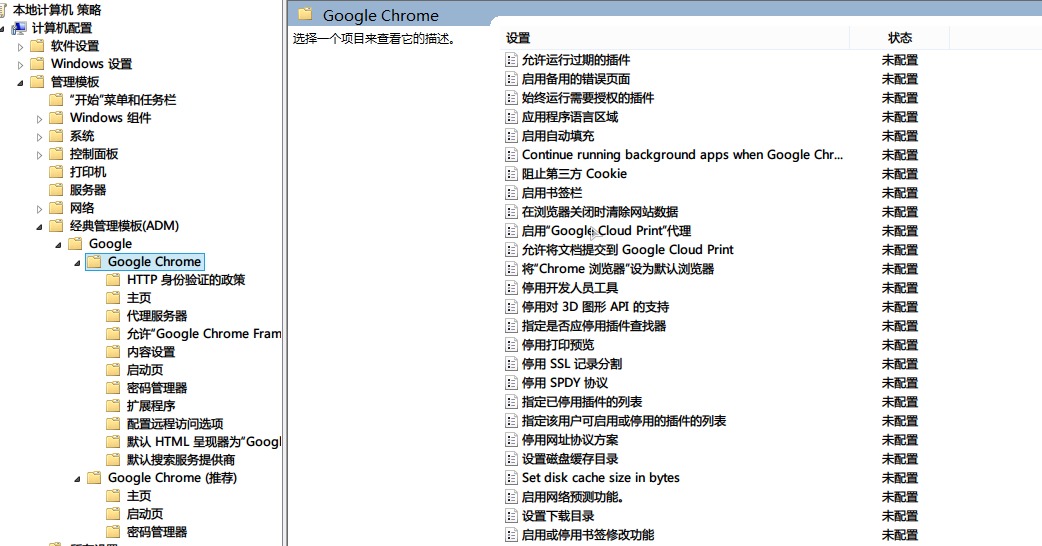Viewport: 1042px width, 546px height.
Task: Select "开始"菜单和任务栏 folder
Action: coord(122,100)
